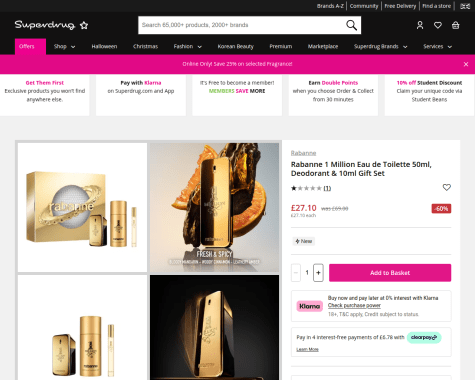
Task: Close the pink Fragrance promo banner
Action: pyautogui.click(x=466, y=64)
